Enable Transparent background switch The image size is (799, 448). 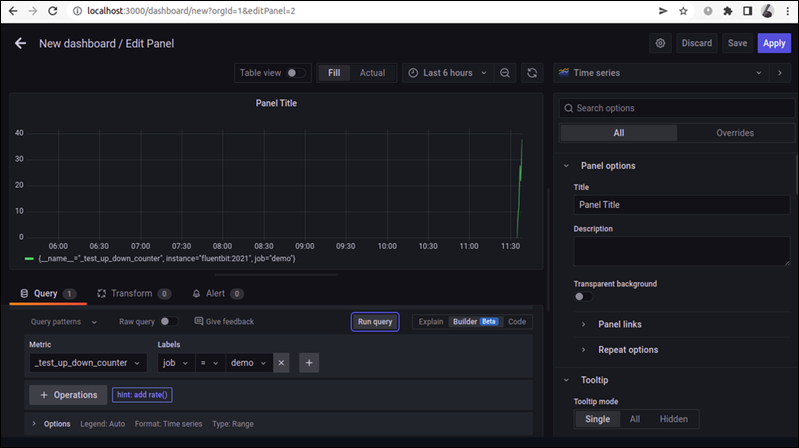[x=583, y=297]
